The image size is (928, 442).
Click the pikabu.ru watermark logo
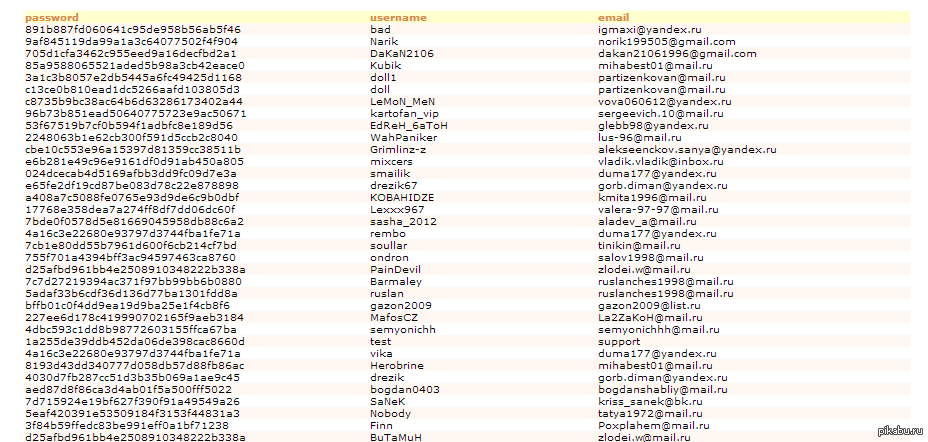[899, 431]
